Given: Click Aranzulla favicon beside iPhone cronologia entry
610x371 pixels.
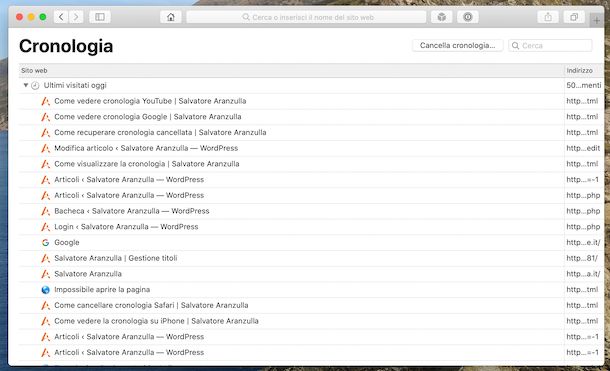Looking at the screenshot, I should 46,321.
